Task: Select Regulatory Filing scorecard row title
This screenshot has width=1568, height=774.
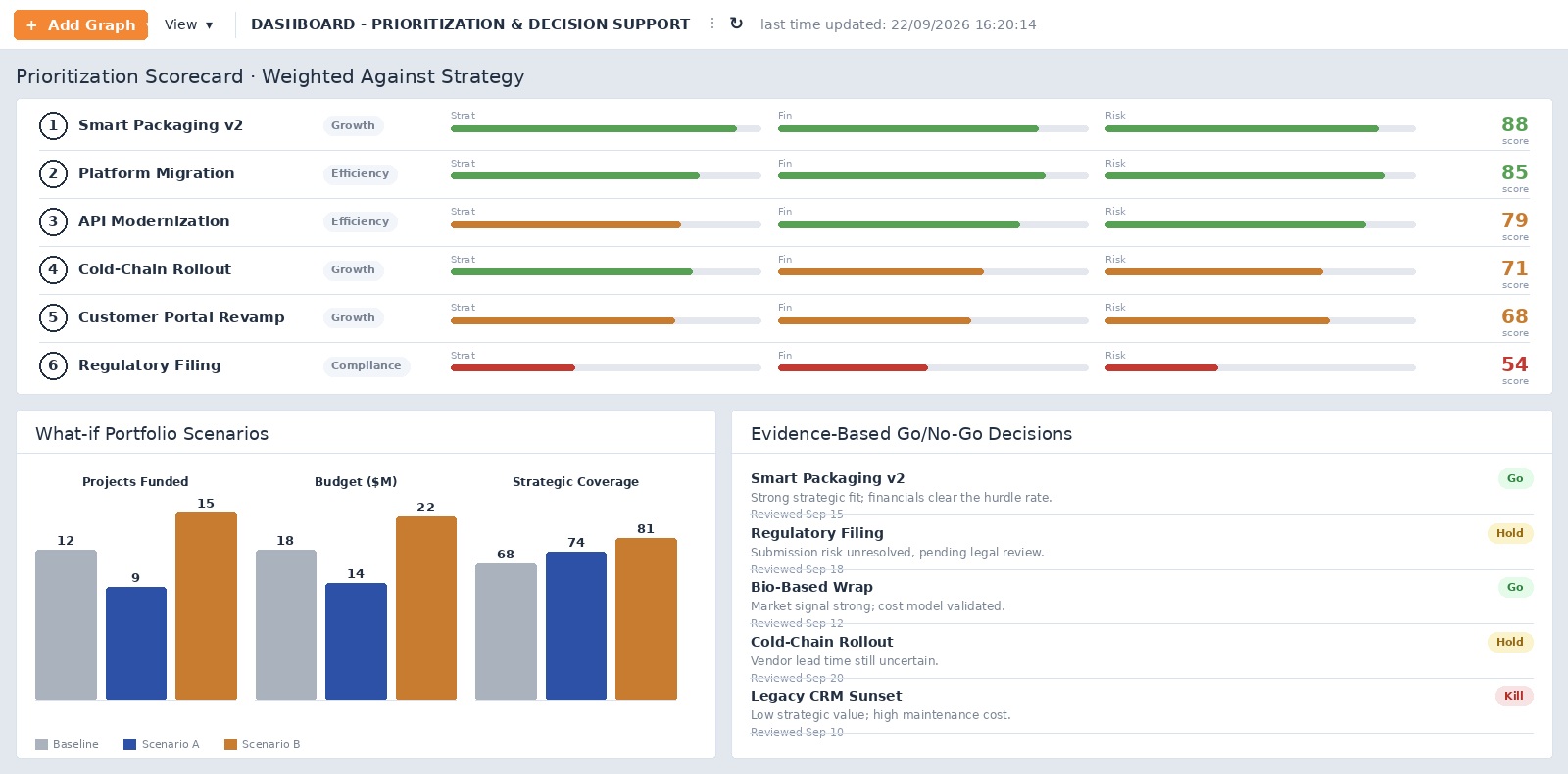Action: [150, 365]
